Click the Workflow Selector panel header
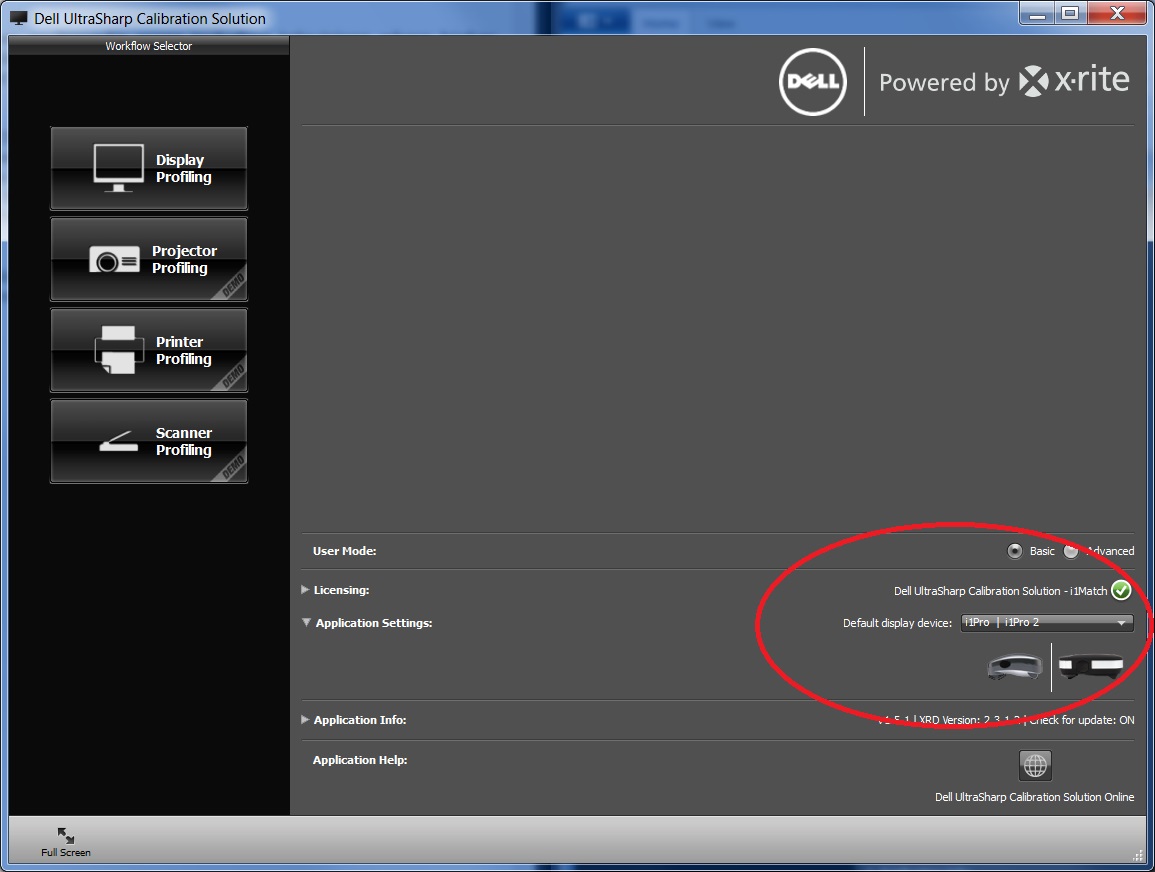1155x872 pixels. (149, 46)
